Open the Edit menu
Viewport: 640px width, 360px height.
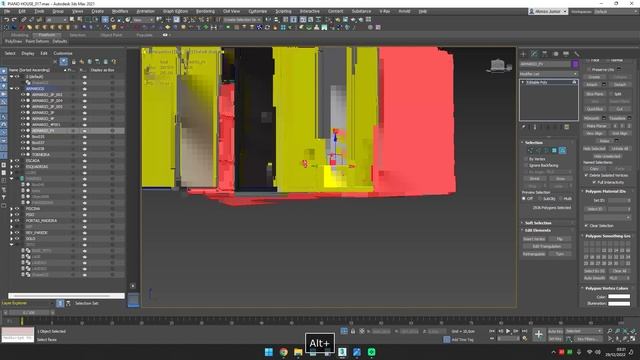pos(22,11)
